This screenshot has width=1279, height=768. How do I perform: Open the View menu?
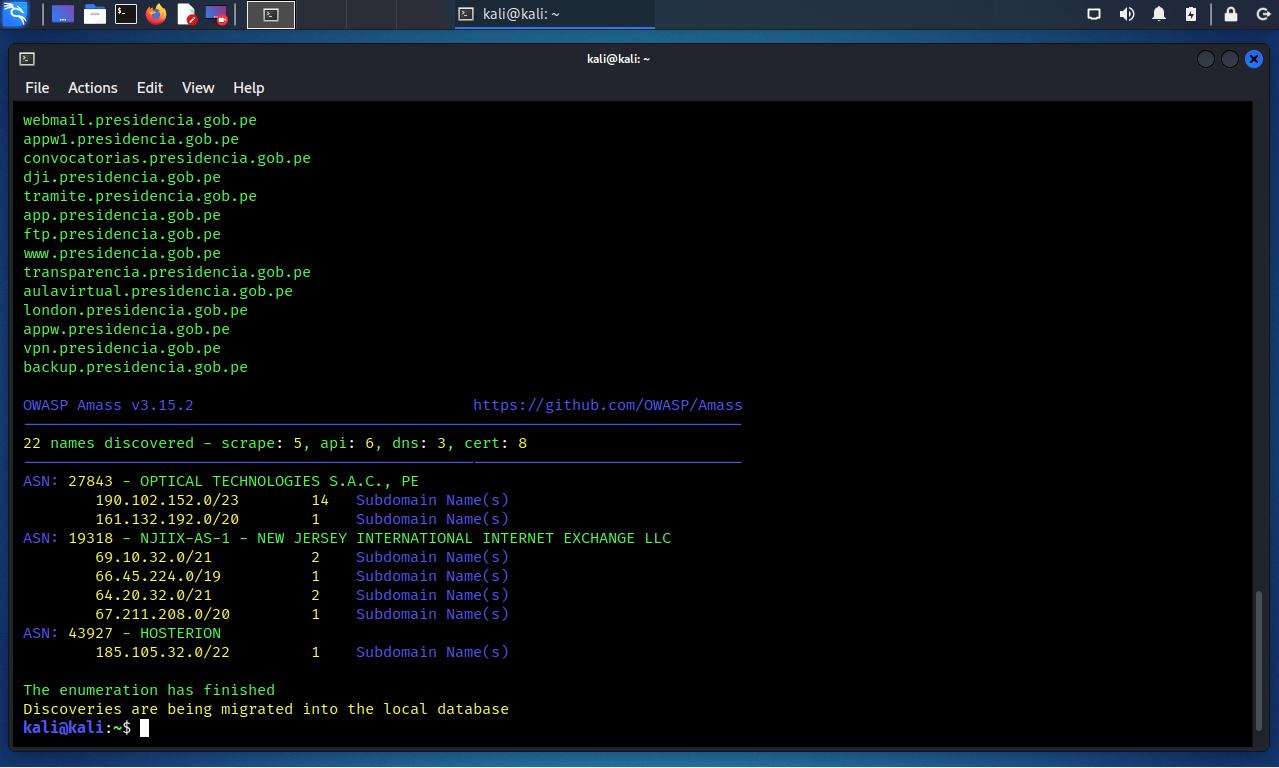(198, 88)
